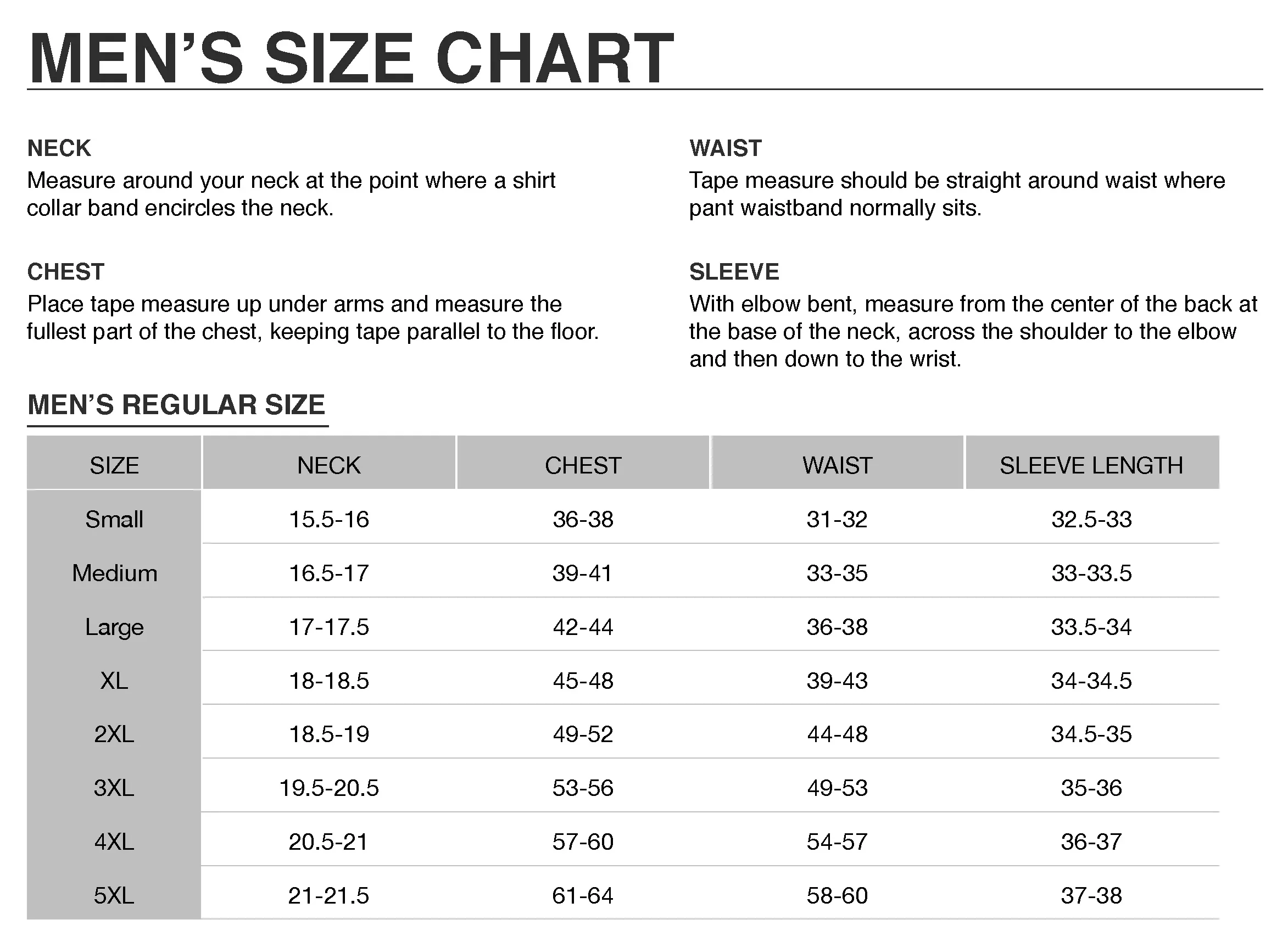Viewport: 1288px width, 936px height.
Task: Click the Large size row label
Action: (x=114, y=627)
